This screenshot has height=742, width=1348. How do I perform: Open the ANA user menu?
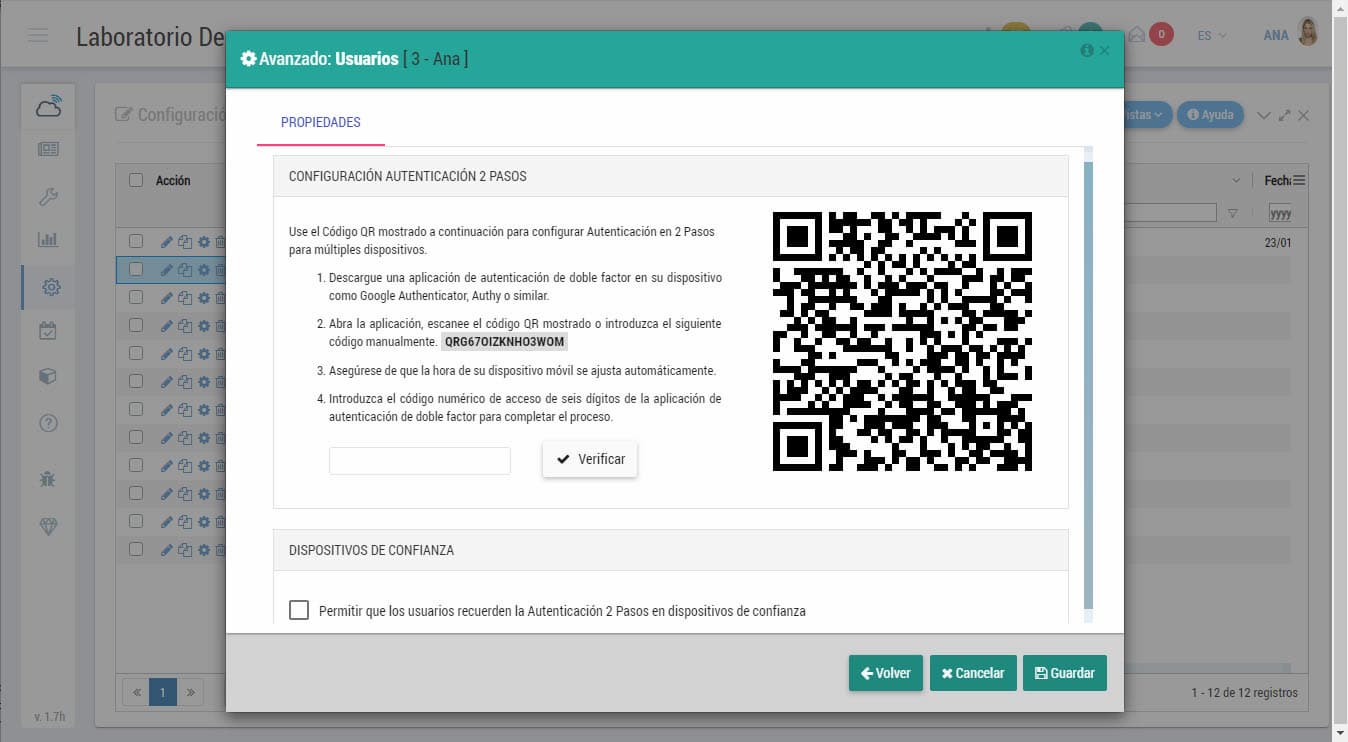[1276, 35]
